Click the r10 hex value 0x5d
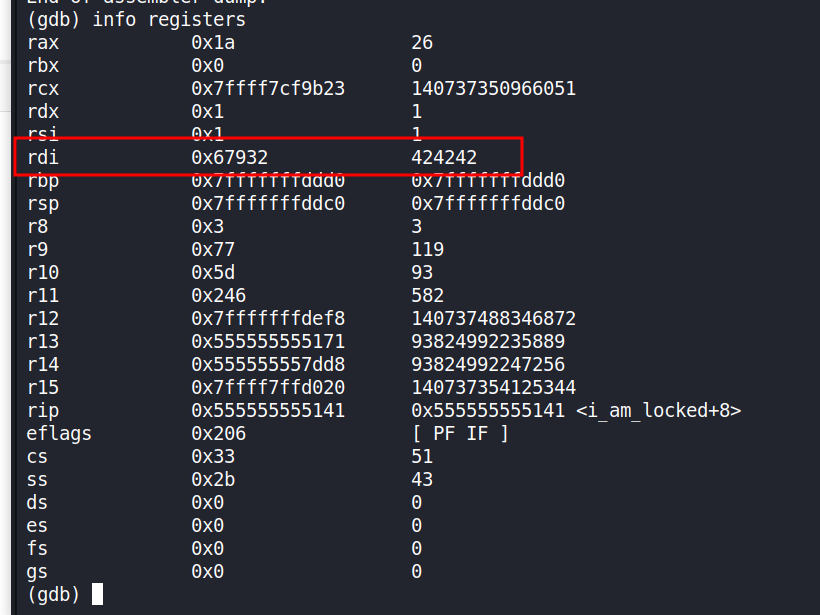The width and height of the screenshot is (820, 615). coord(213,273)
